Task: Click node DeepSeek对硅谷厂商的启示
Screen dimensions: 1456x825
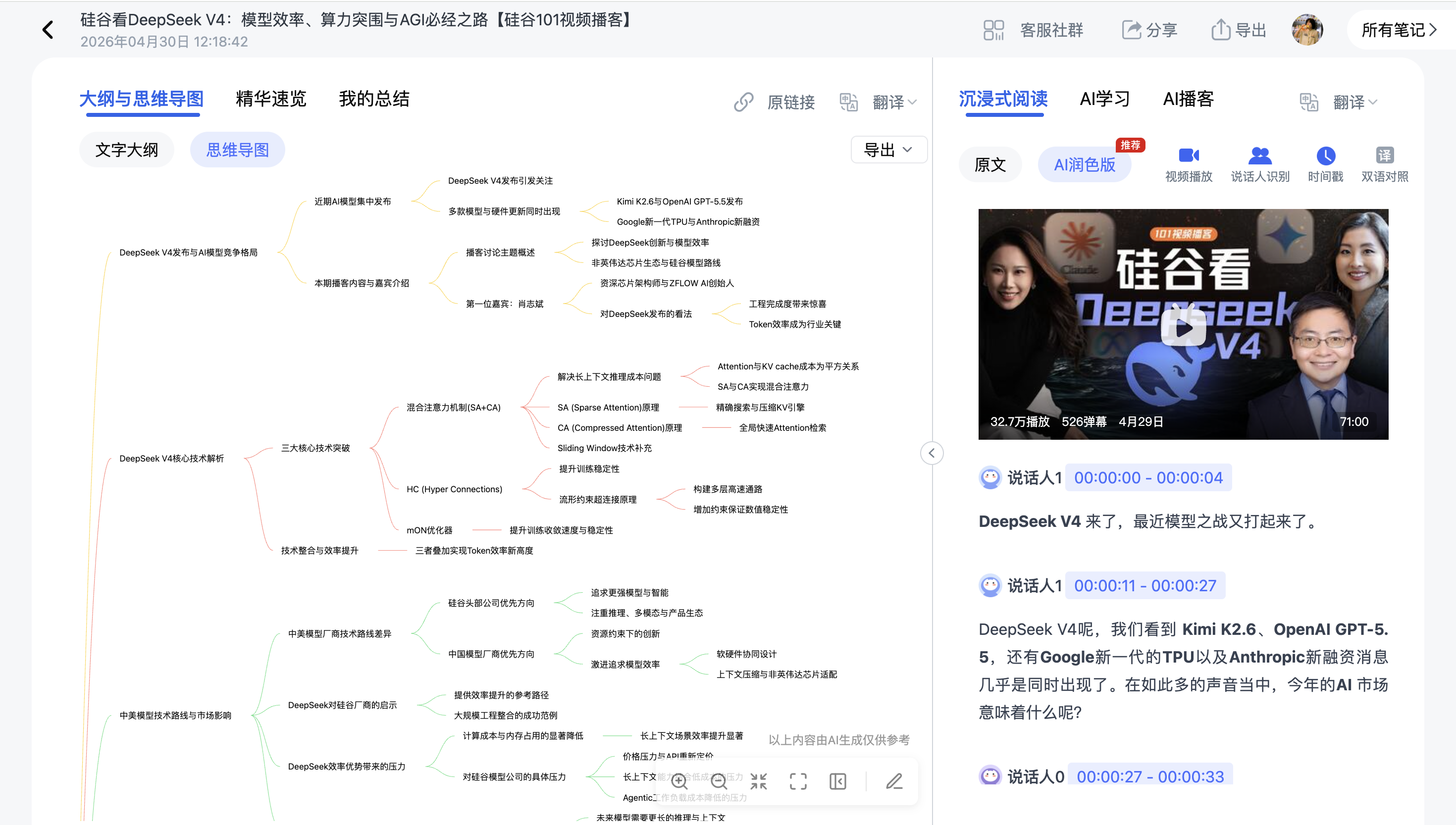Action: pos(342,705)
